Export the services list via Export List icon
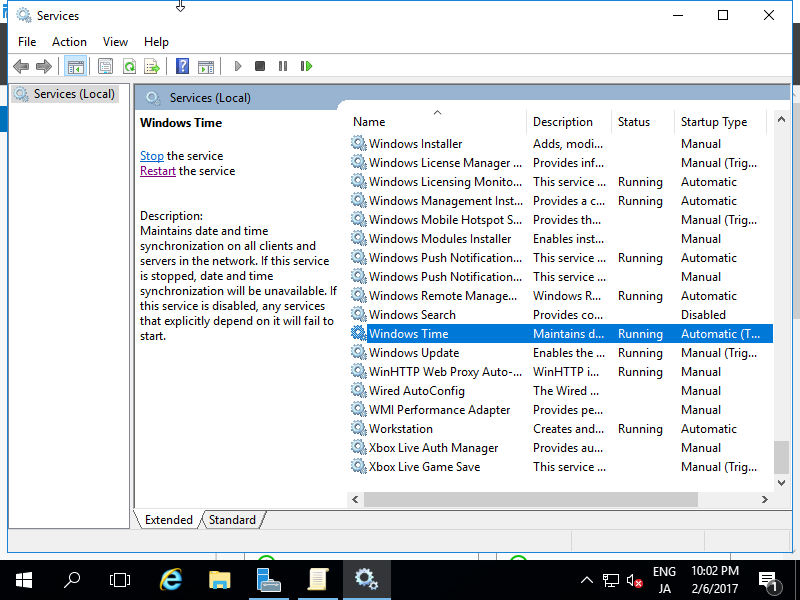Screen dimensions: 800x600 pyautogui.click(x=152, y=66)
